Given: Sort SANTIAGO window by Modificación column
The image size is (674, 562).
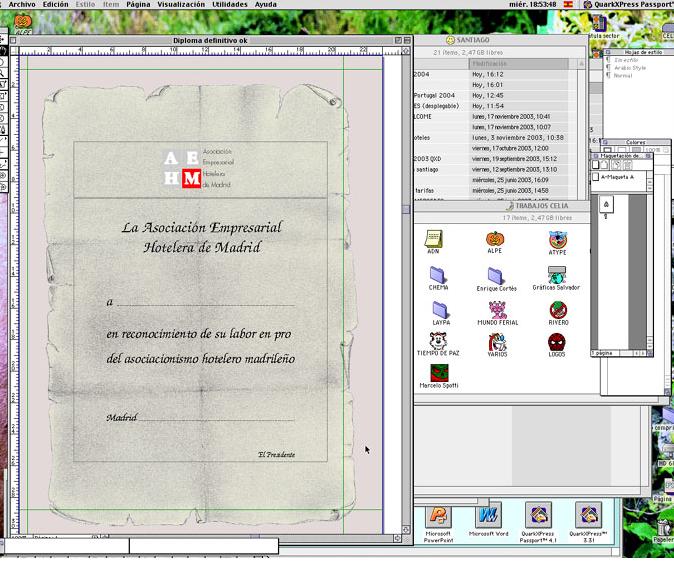Looking at the screenshot, I should point(518,64).
